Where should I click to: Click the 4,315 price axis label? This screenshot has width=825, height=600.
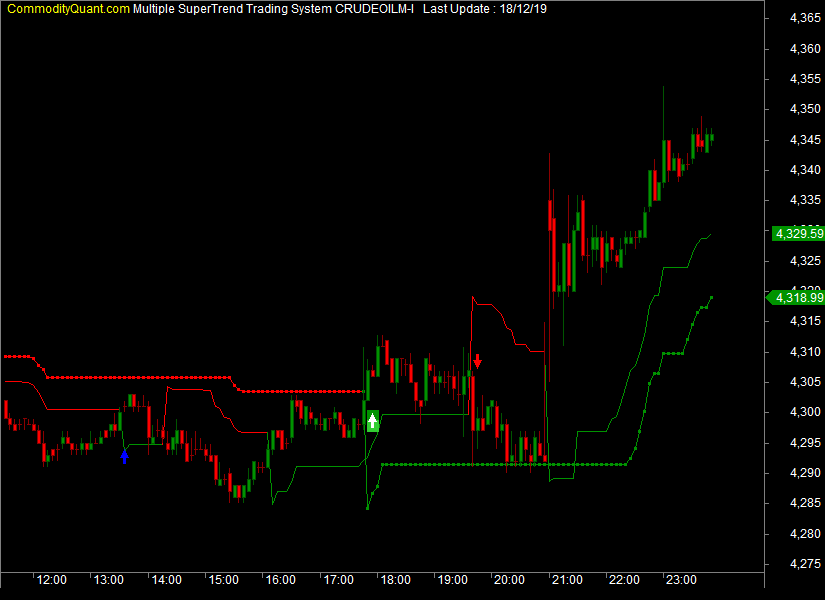tap(805, 321)
